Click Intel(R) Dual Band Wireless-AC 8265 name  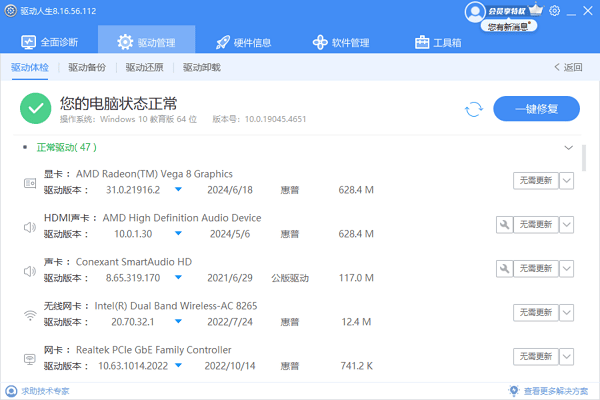(x=176, y=306)
